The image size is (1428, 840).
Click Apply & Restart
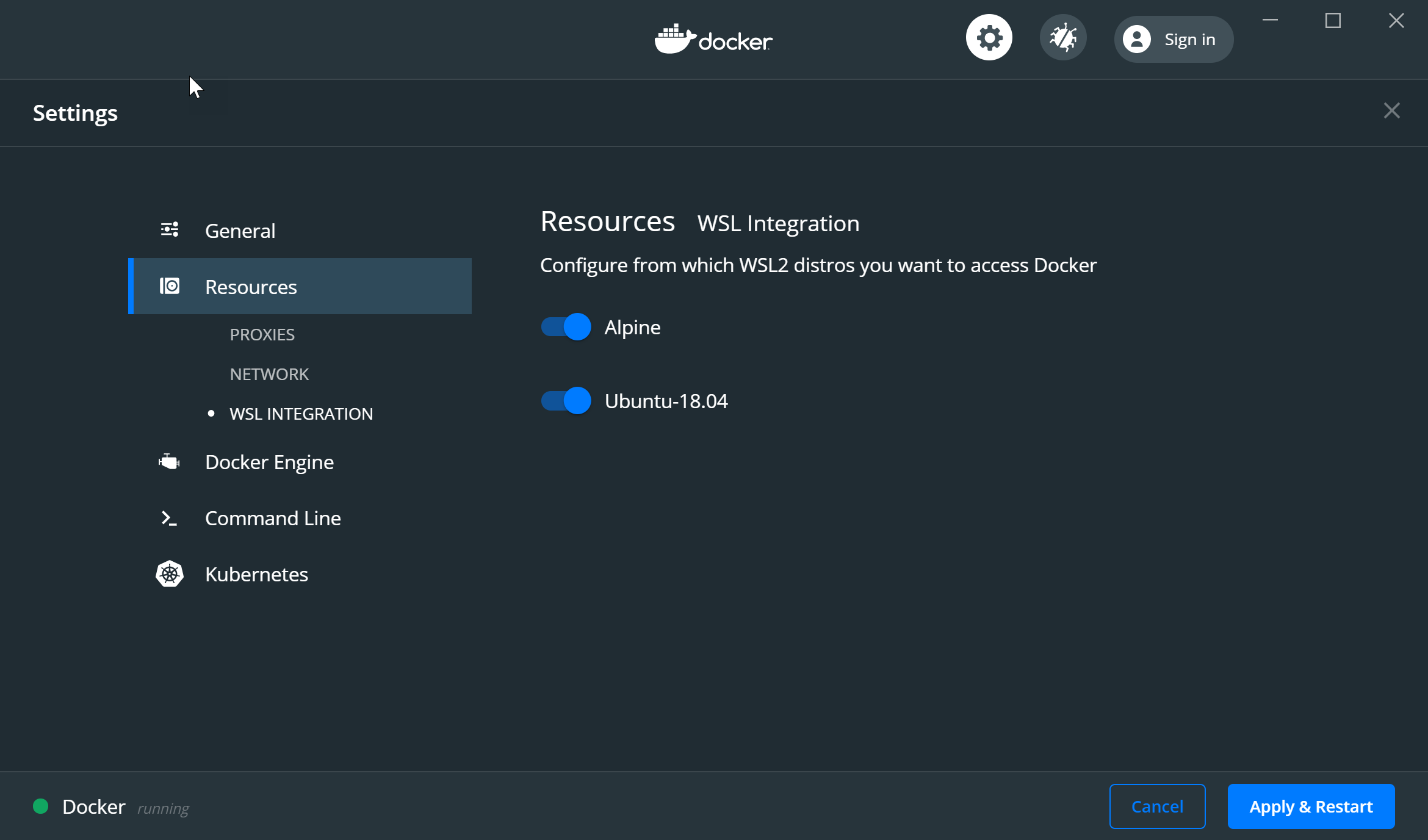(1311, 806)
